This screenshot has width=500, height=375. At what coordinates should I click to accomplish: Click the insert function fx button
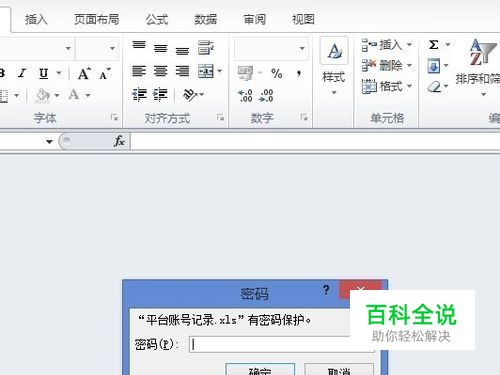click(119, 141)
